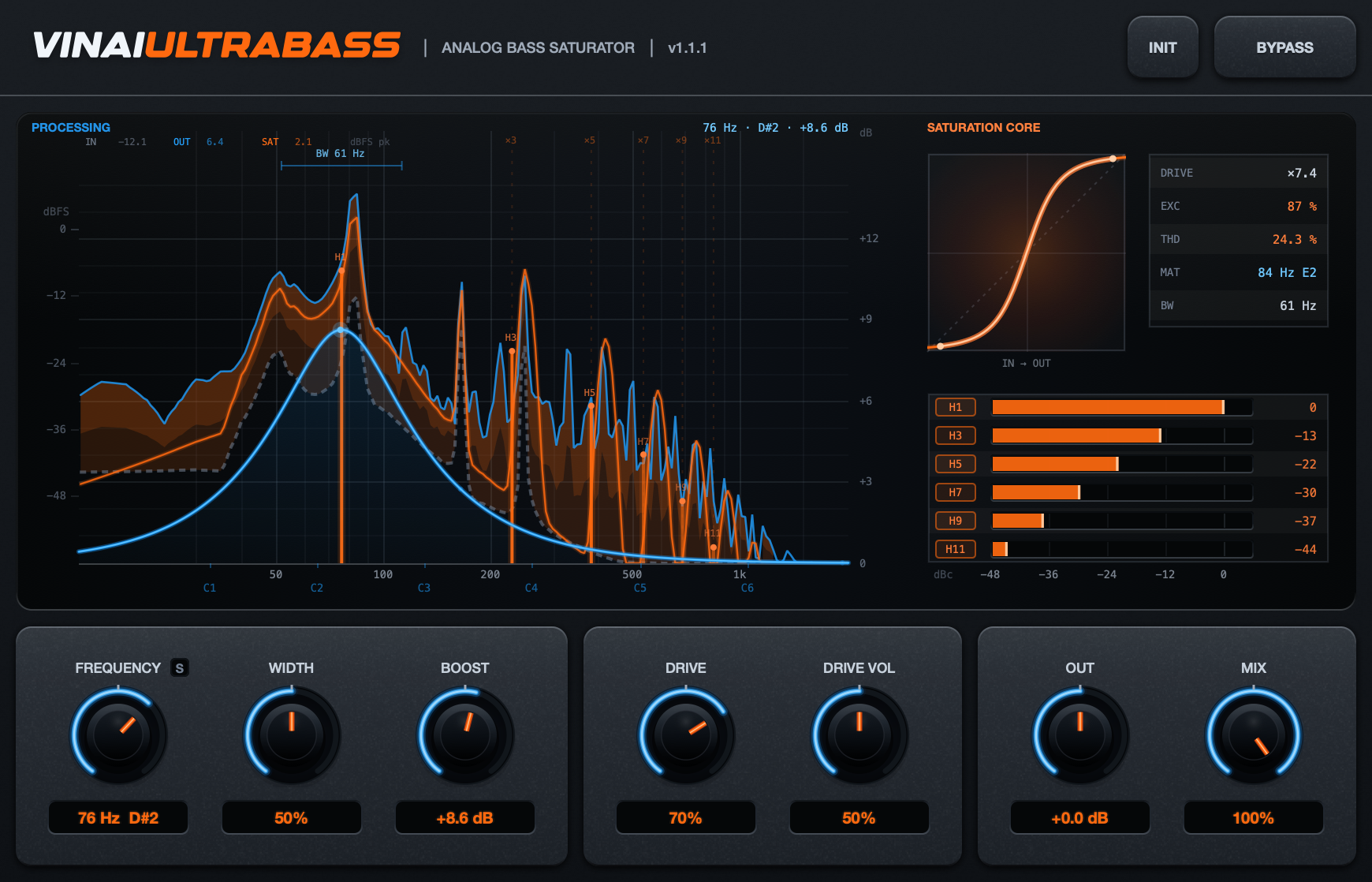Select the H7 harmonic tag
The image size is (1372, 882).
coord(956,492)
